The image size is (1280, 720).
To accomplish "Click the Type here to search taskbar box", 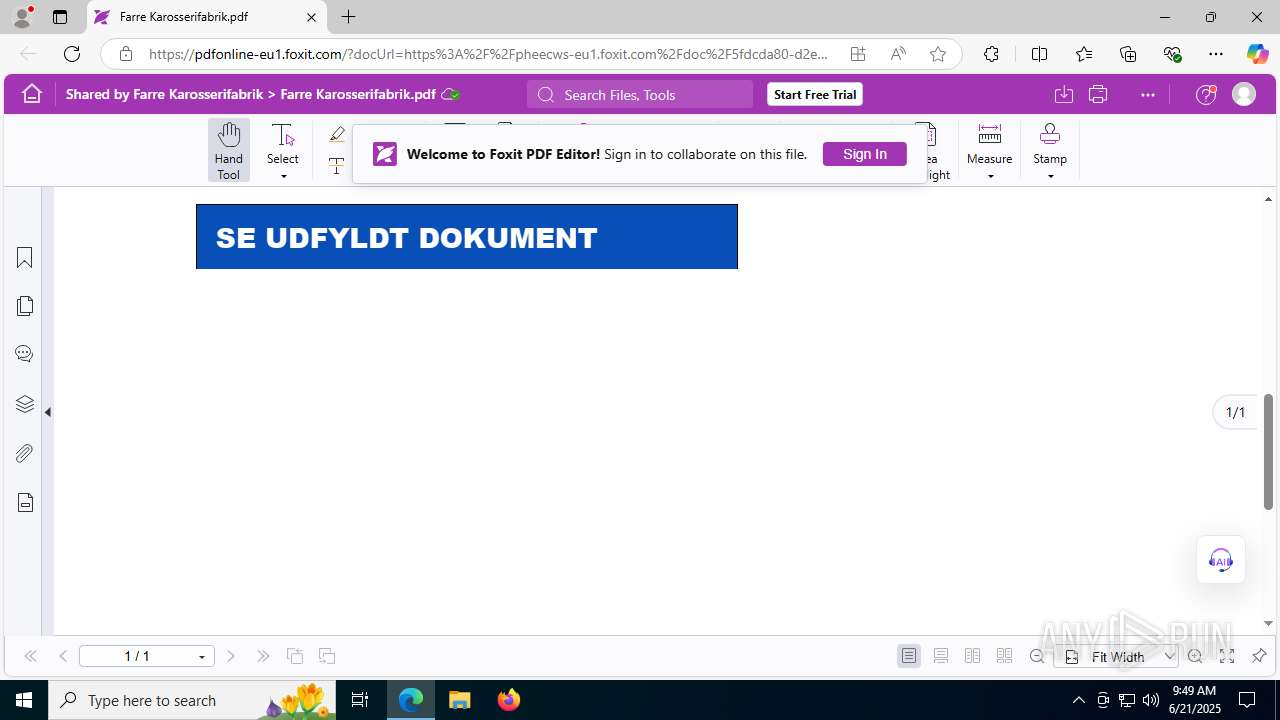I will coord(193,700).
